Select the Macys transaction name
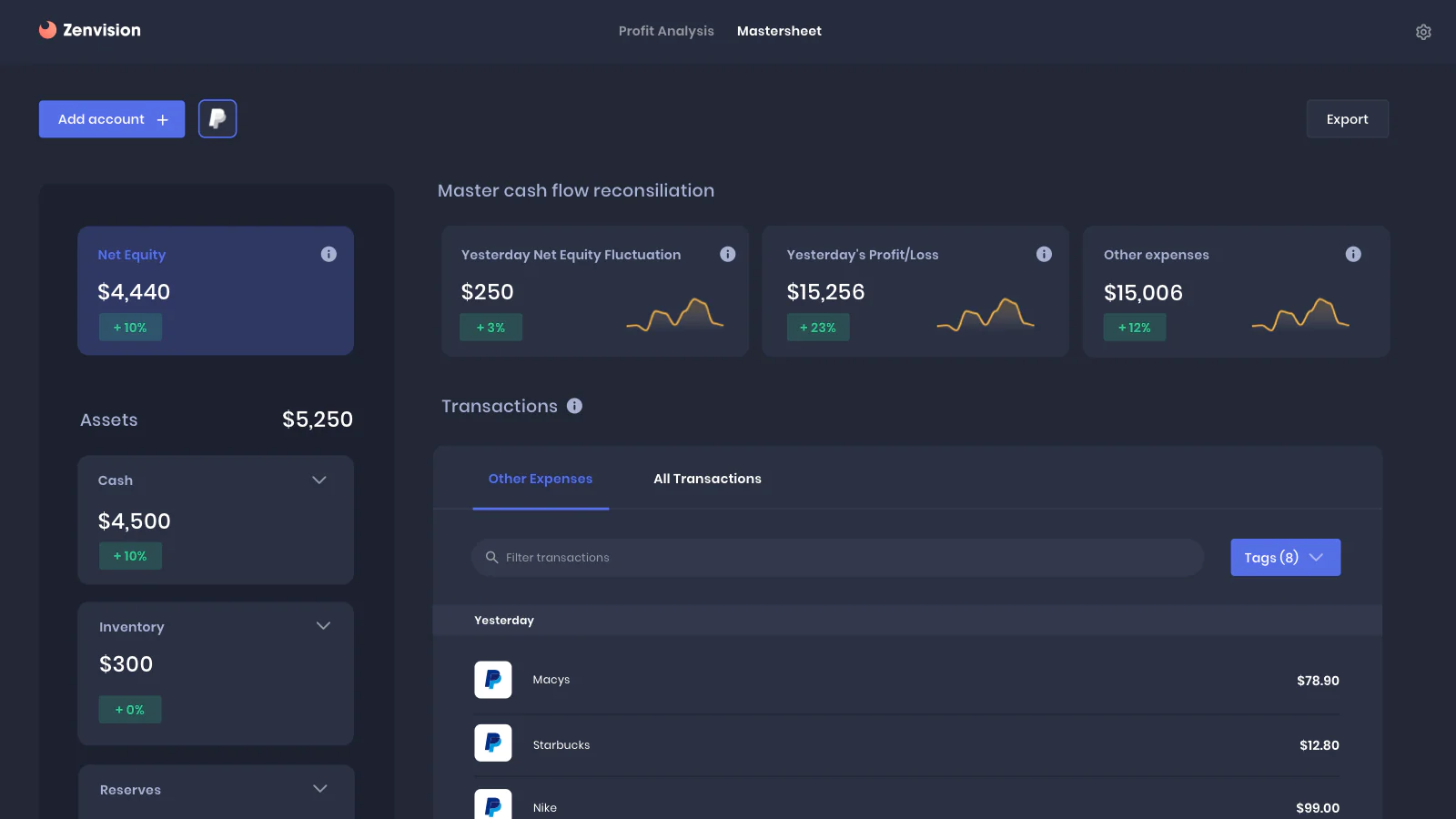 551,680
